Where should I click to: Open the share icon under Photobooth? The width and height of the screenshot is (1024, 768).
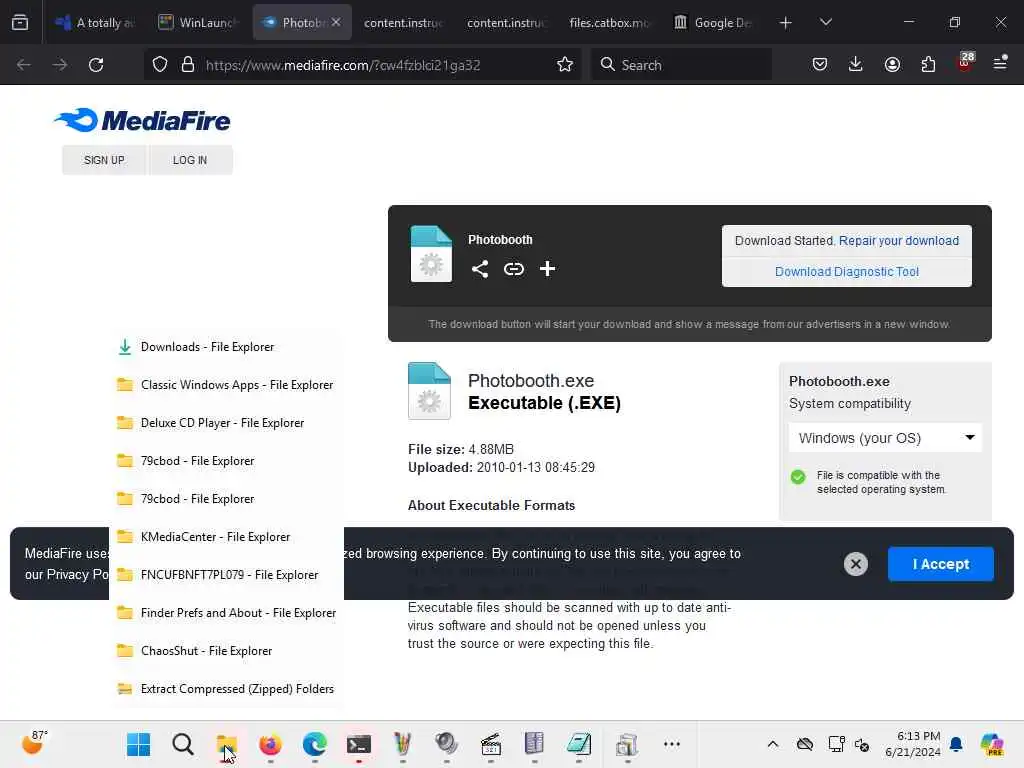pyautogui.click(x=480, y=268)
